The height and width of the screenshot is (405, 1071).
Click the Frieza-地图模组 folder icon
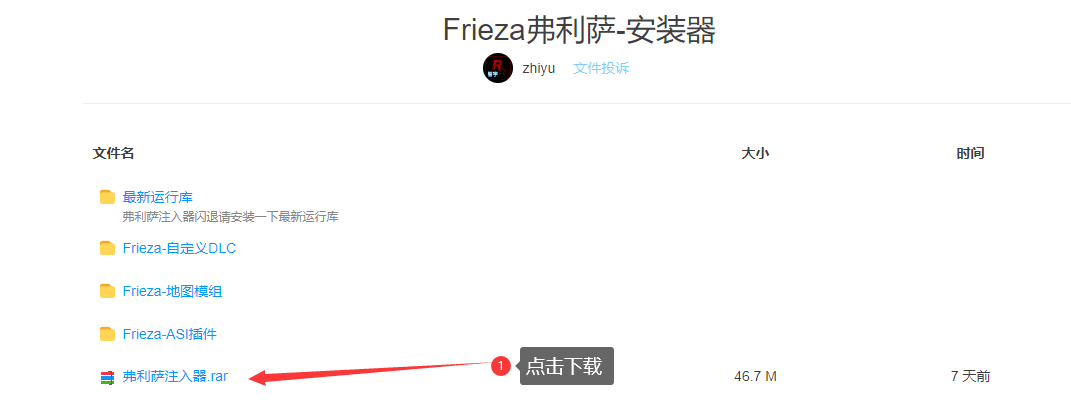point(107,292)
